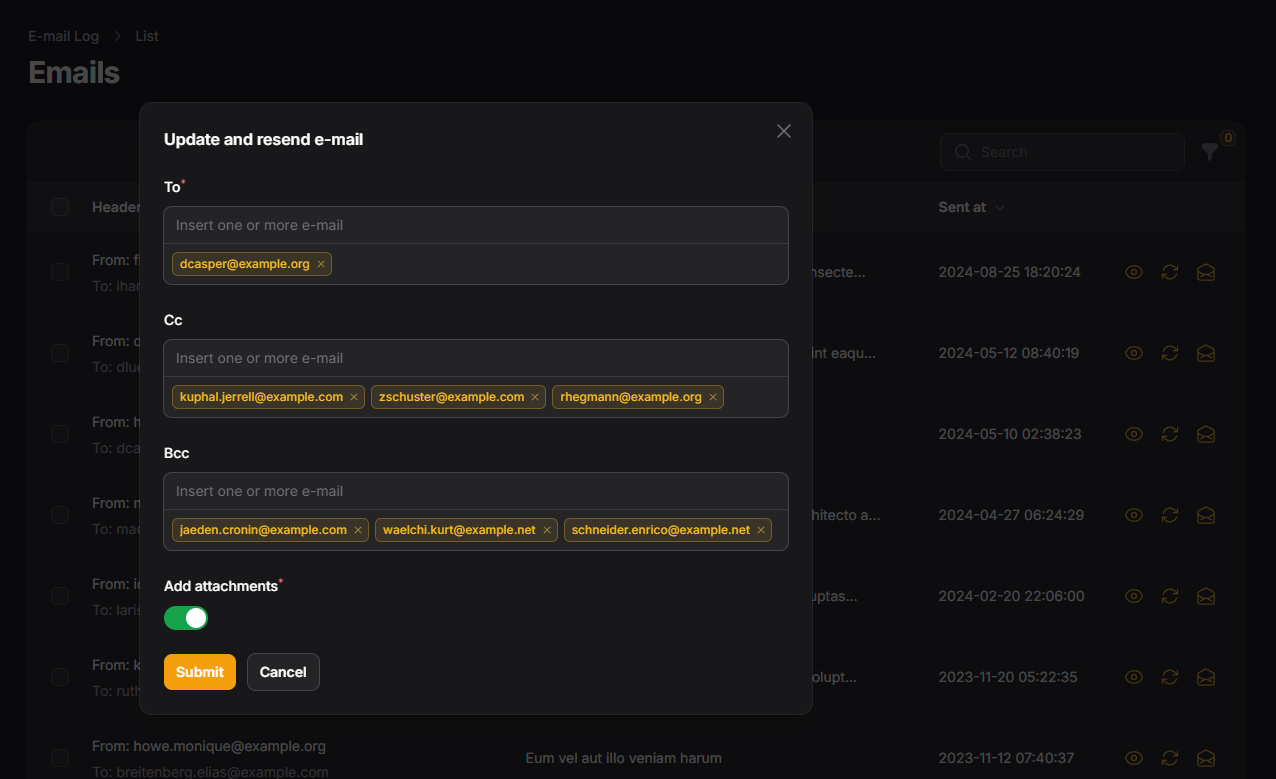Click the Cancel button
Screen dimensions: 1276x779
(283, 672)
